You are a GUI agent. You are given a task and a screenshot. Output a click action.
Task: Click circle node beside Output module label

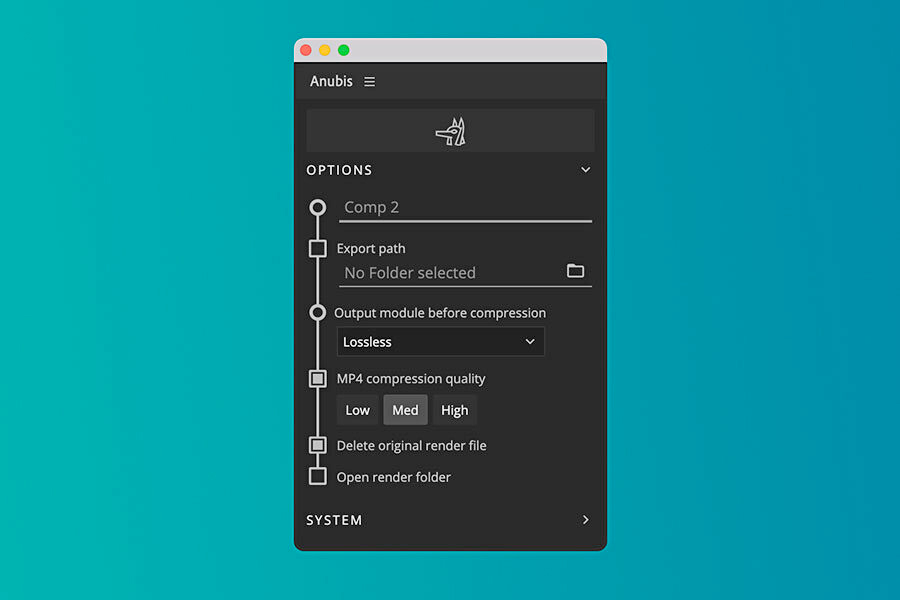(x=317, y=312)
